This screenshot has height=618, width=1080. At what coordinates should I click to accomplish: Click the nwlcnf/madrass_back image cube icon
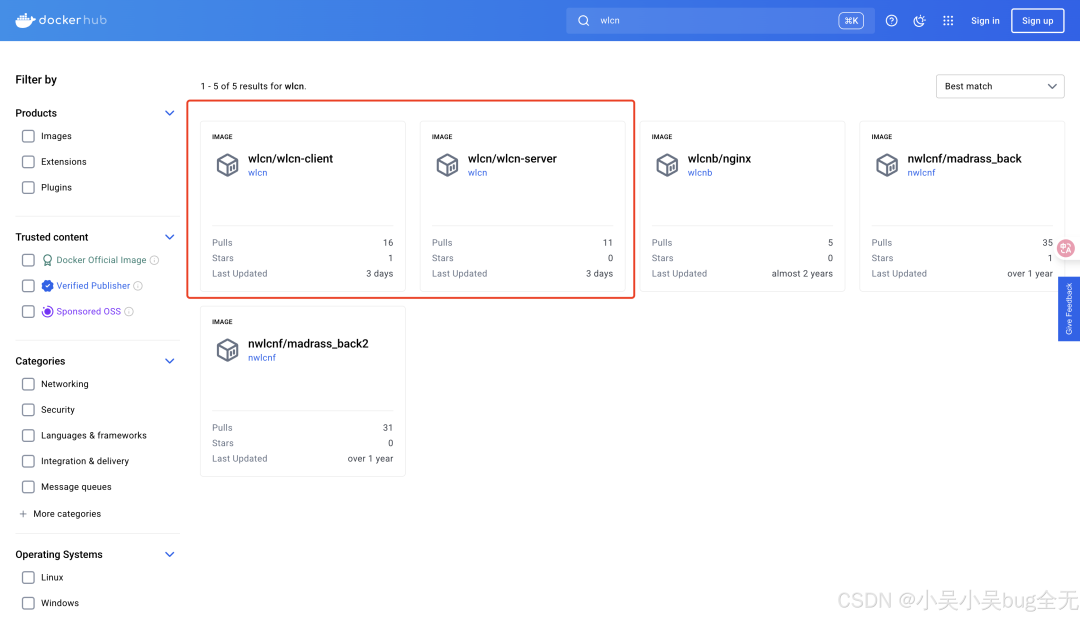886,165
